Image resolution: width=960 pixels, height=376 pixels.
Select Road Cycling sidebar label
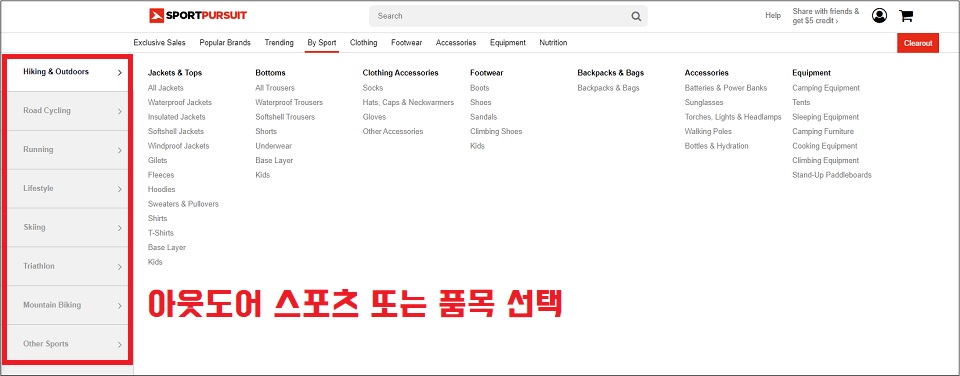click(47, 111)
